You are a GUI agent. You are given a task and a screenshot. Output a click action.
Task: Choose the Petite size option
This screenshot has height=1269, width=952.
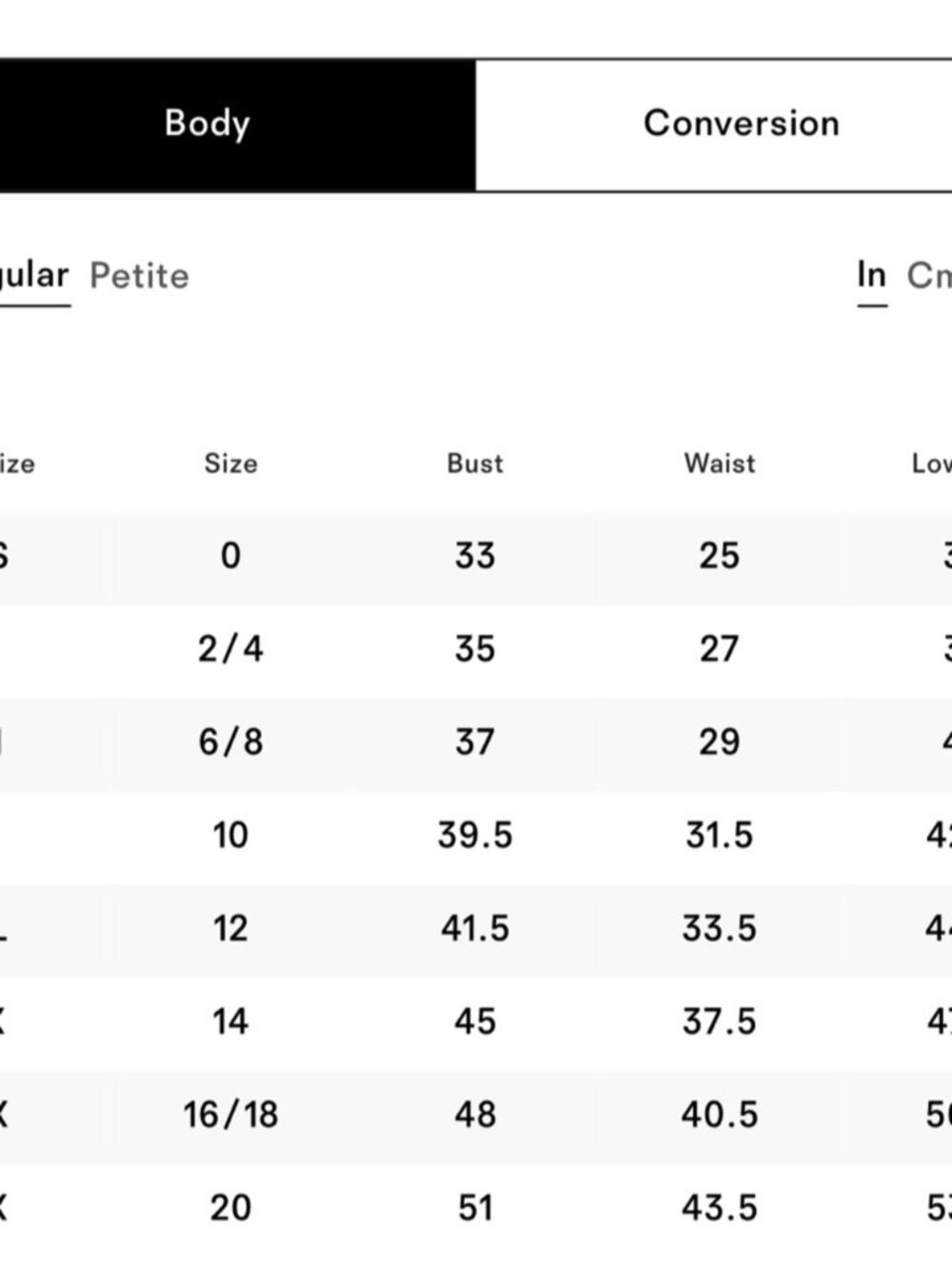140,276
